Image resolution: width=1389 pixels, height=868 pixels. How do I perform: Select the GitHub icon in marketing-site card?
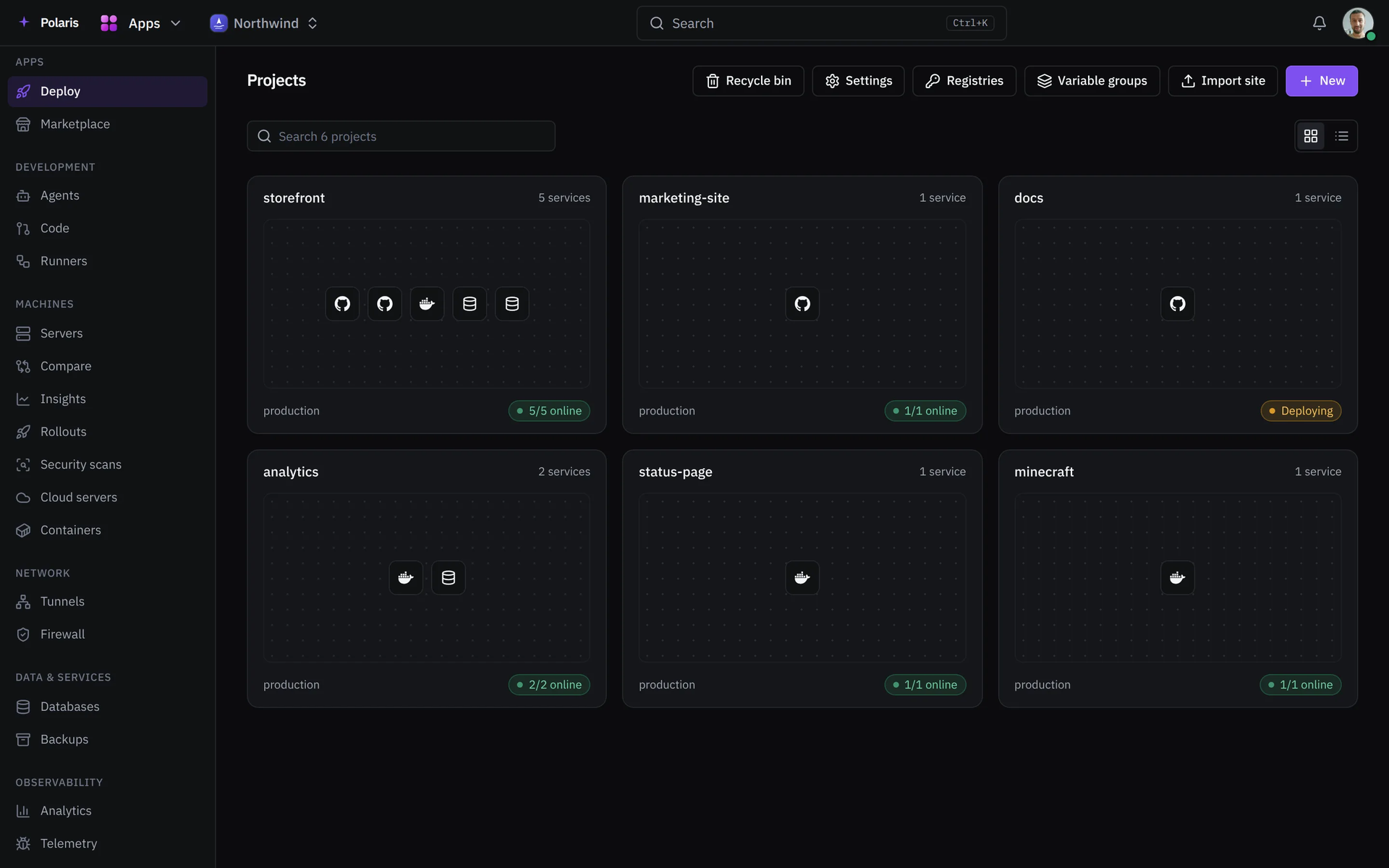click(x=802, y=304)
